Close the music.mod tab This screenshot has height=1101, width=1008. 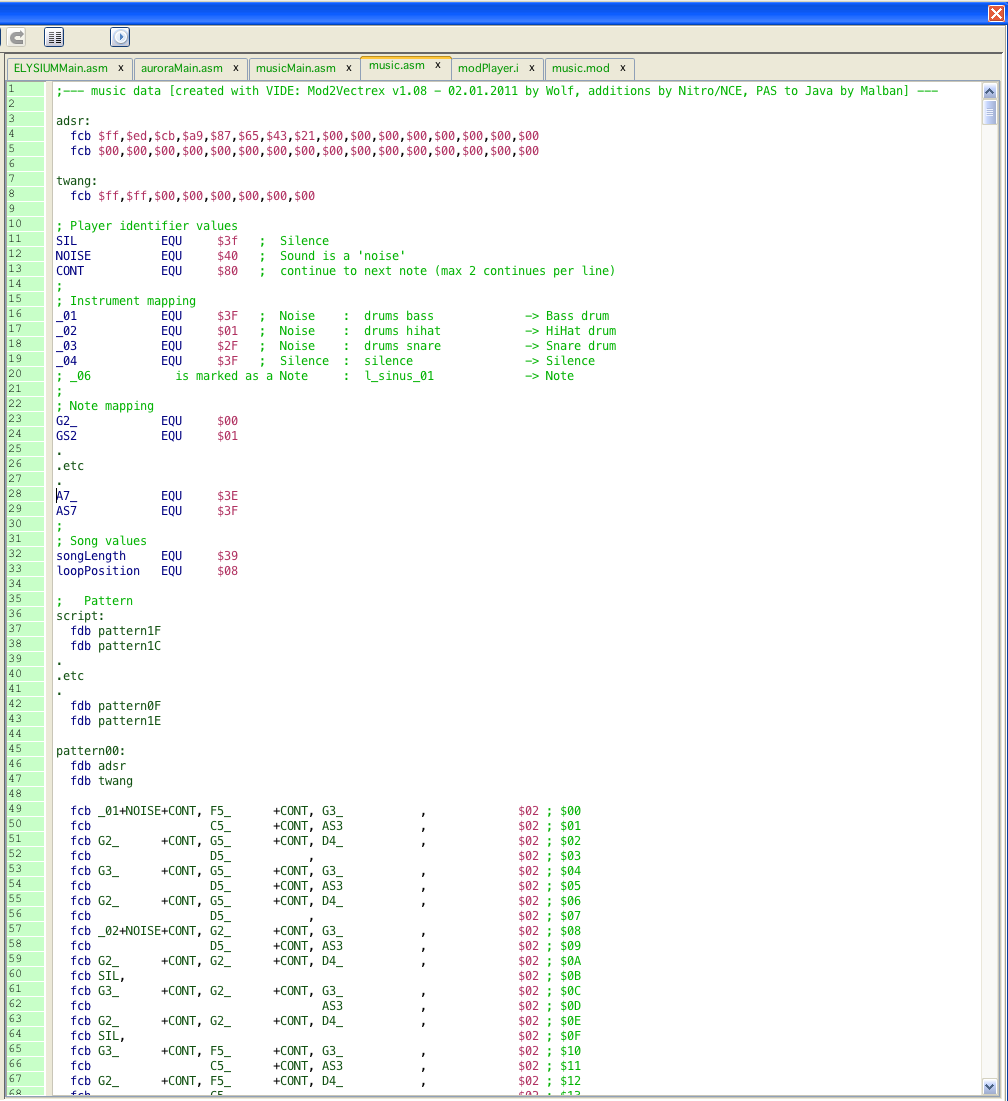[x=622, y=68]
